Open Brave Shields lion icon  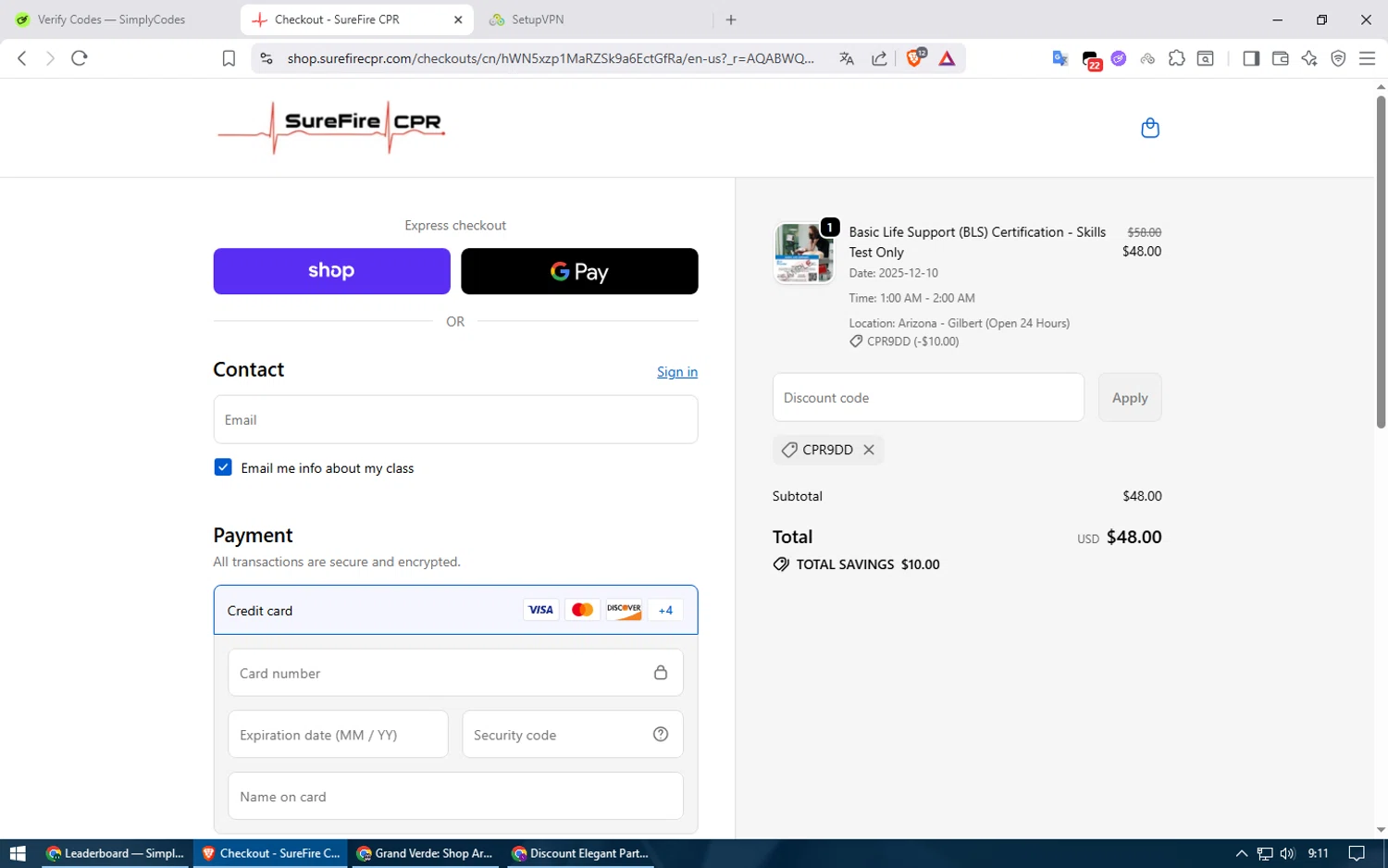pos(915,57)
